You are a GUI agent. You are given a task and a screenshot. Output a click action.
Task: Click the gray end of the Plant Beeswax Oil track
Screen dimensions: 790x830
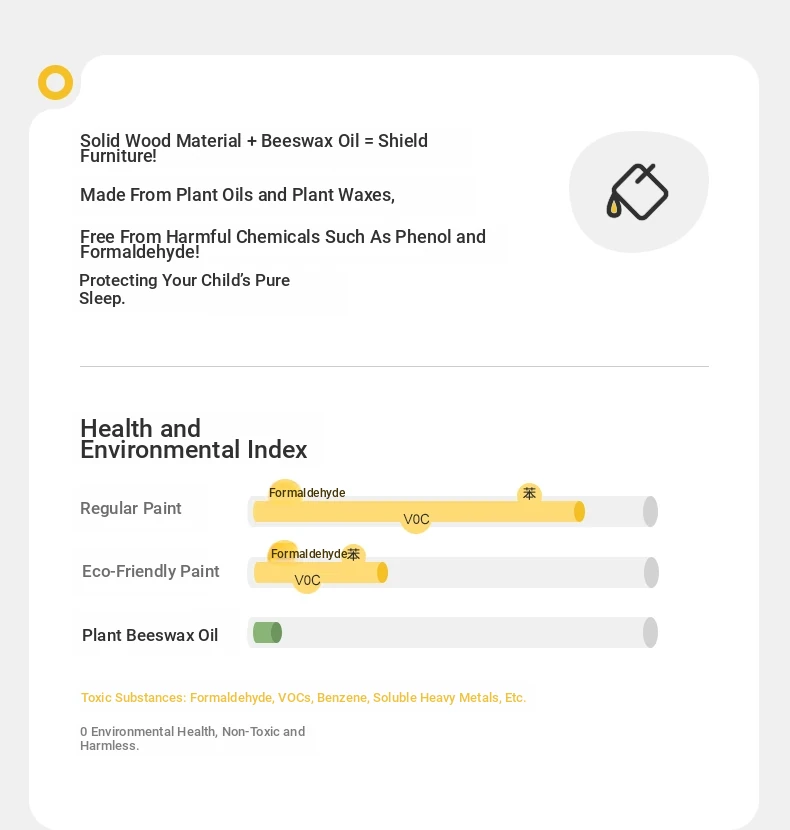point(650,633)
